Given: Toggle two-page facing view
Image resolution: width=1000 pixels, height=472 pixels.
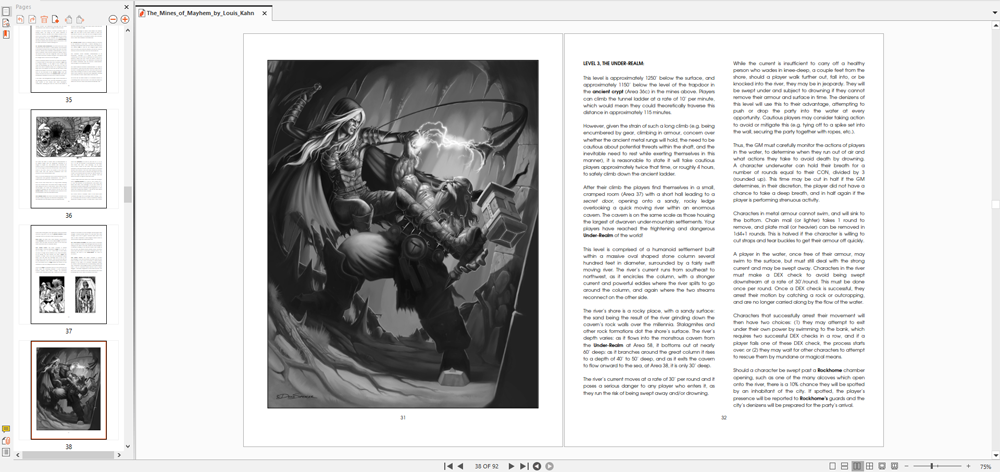Looking at the screenshot, I should point(857,466).
